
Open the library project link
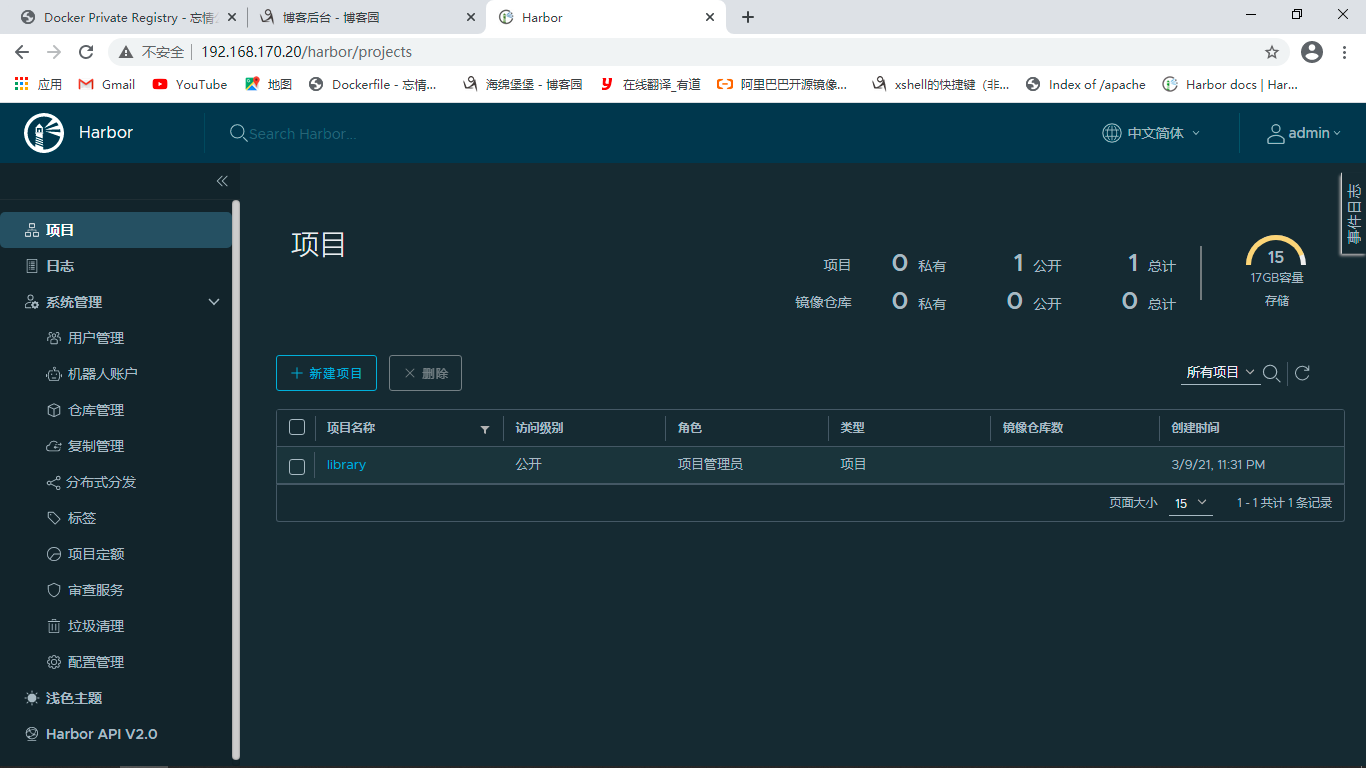click(x=346, y=465)
